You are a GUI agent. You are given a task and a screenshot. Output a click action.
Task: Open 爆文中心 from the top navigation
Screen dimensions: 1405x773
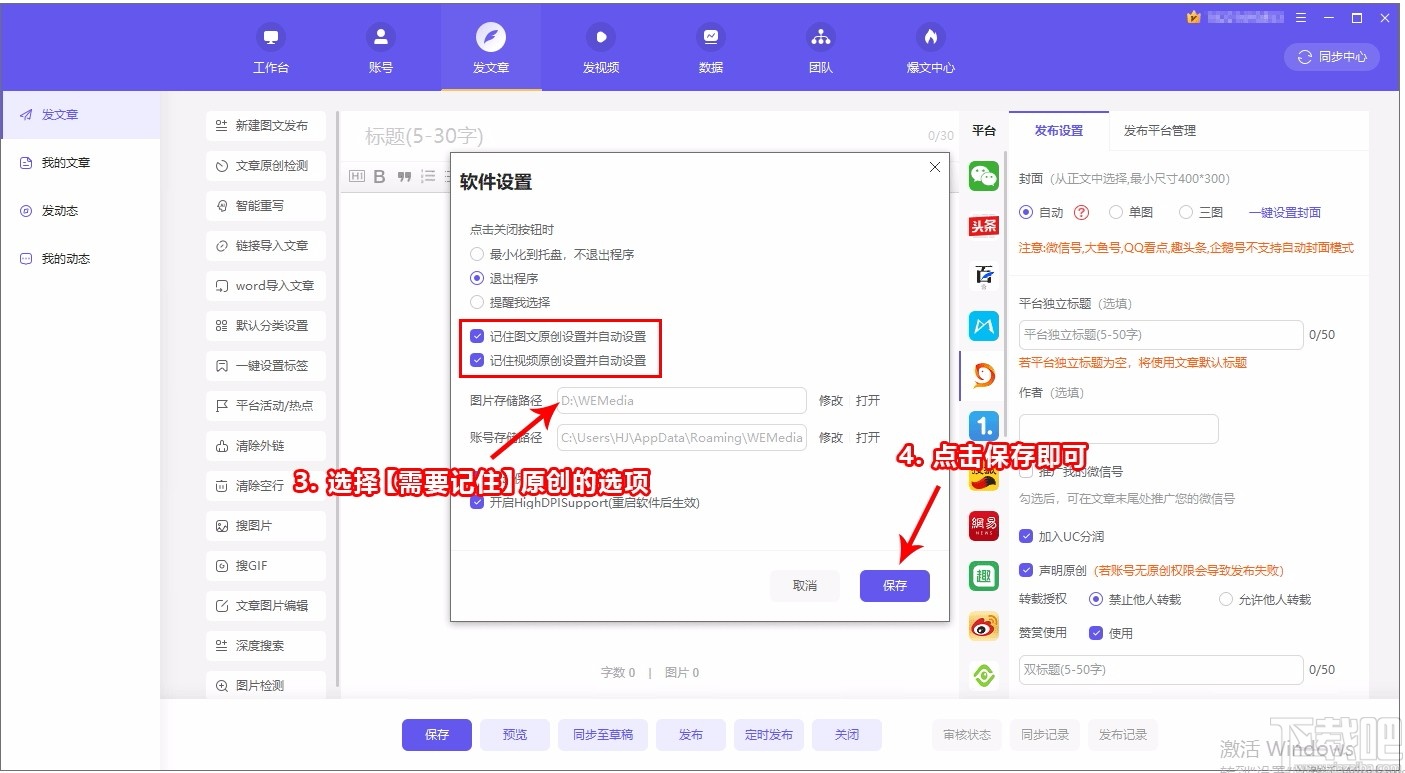point(930,47)
